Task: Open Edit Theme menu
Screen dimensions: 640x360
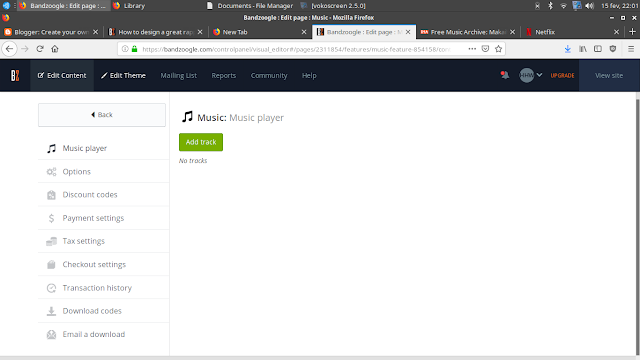Action: (x=124, y=76)
